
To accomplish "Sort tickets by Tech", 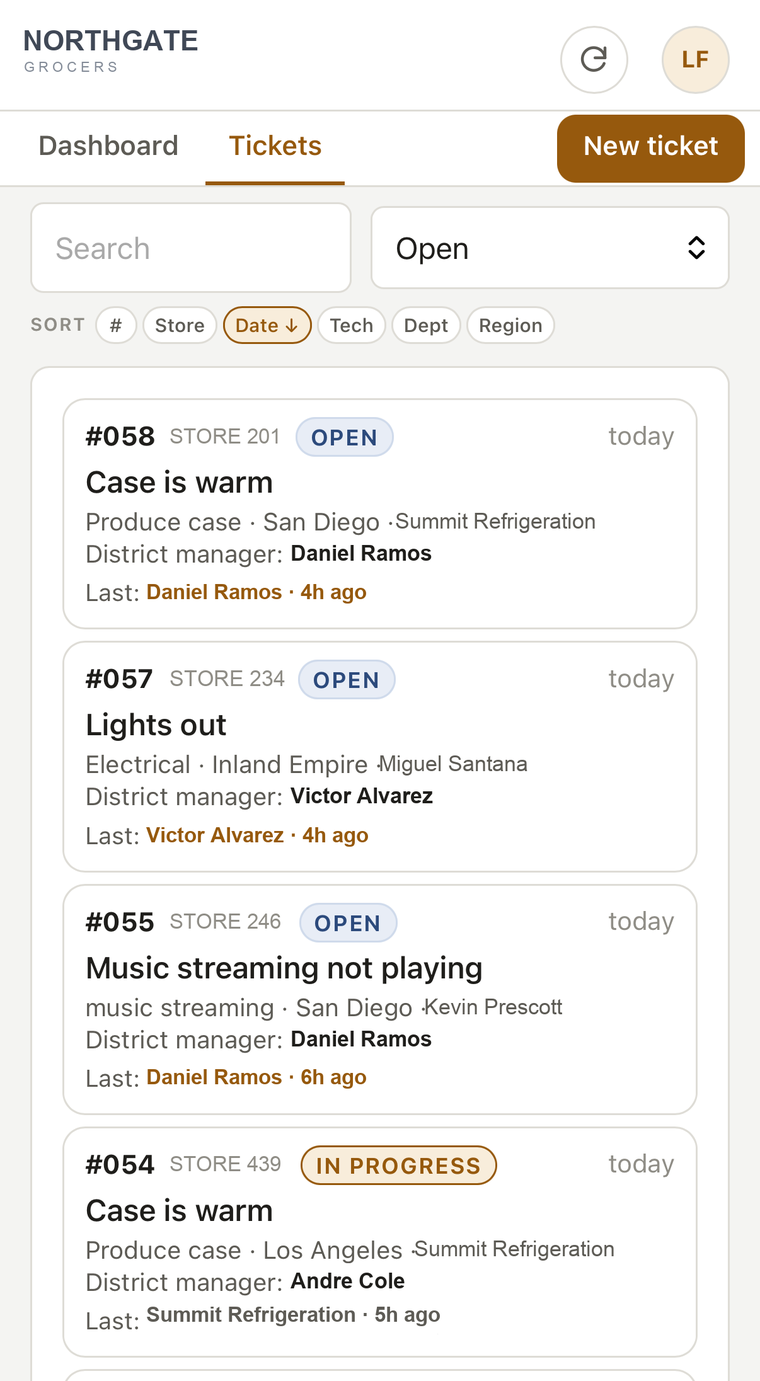I will point(351,325).
